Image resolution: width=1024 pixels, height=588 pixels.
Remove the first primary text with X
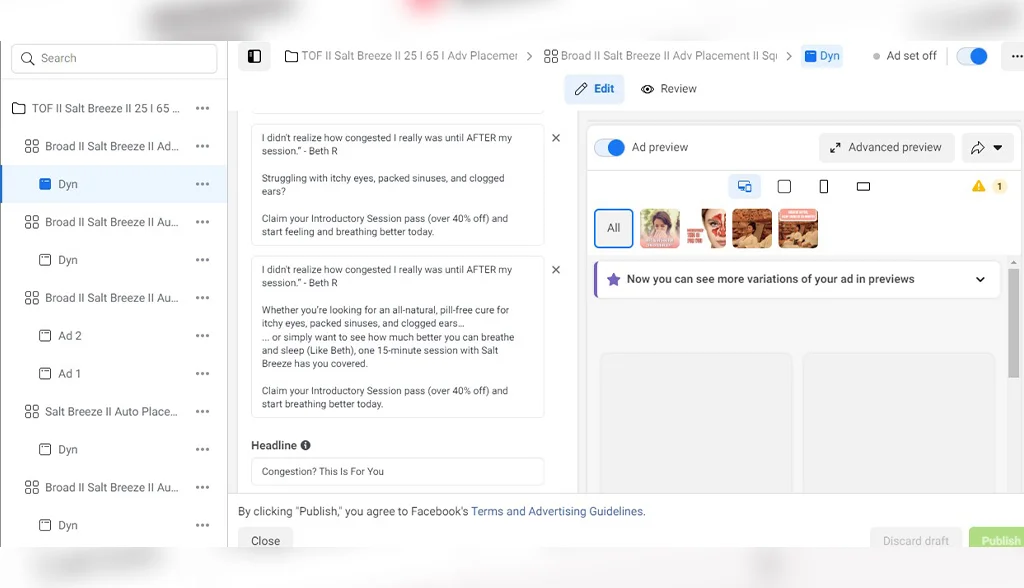pos(556,138)
